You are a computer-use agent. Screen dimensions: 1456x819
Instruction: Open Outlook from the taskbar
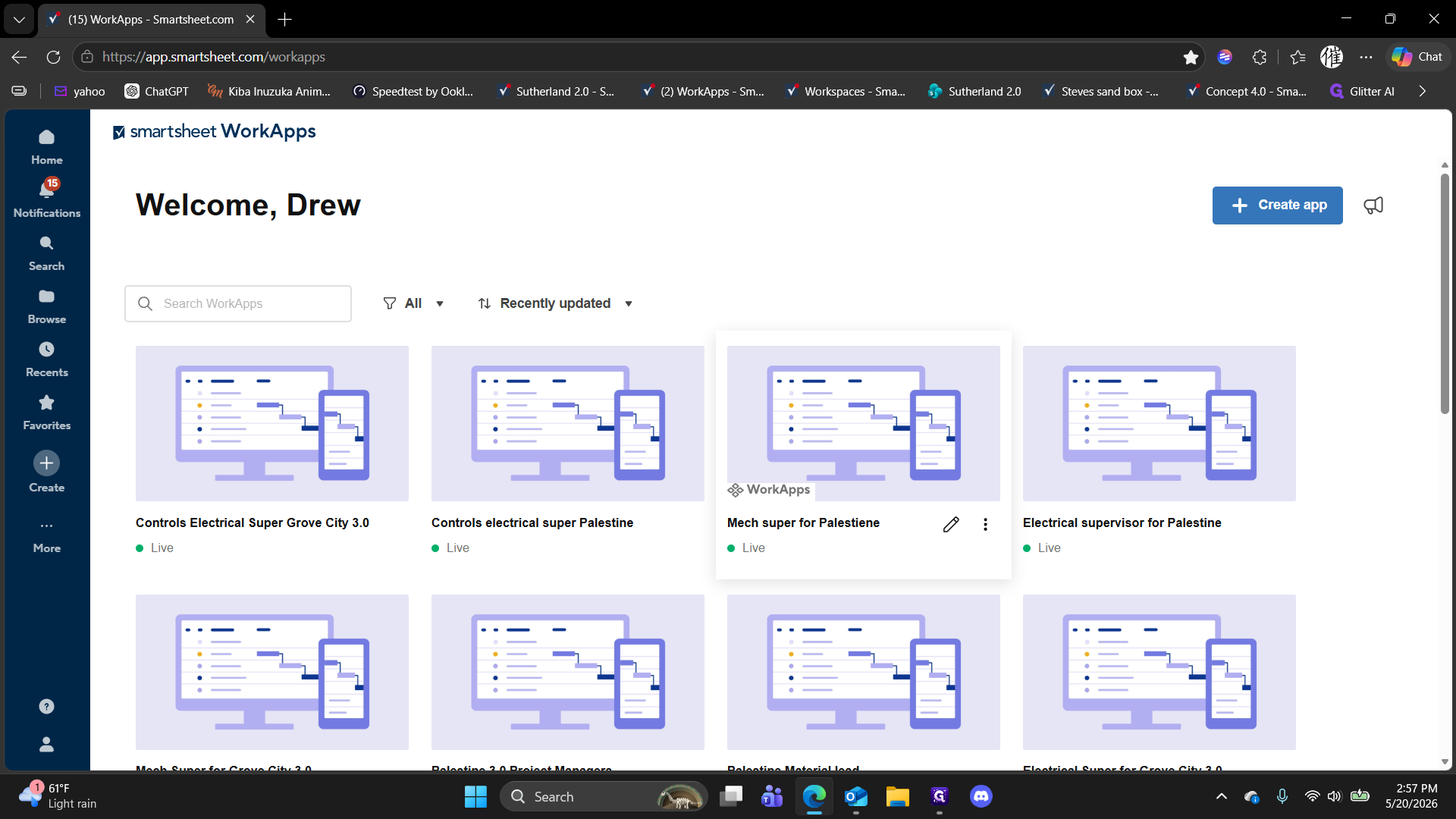point(855,797)
